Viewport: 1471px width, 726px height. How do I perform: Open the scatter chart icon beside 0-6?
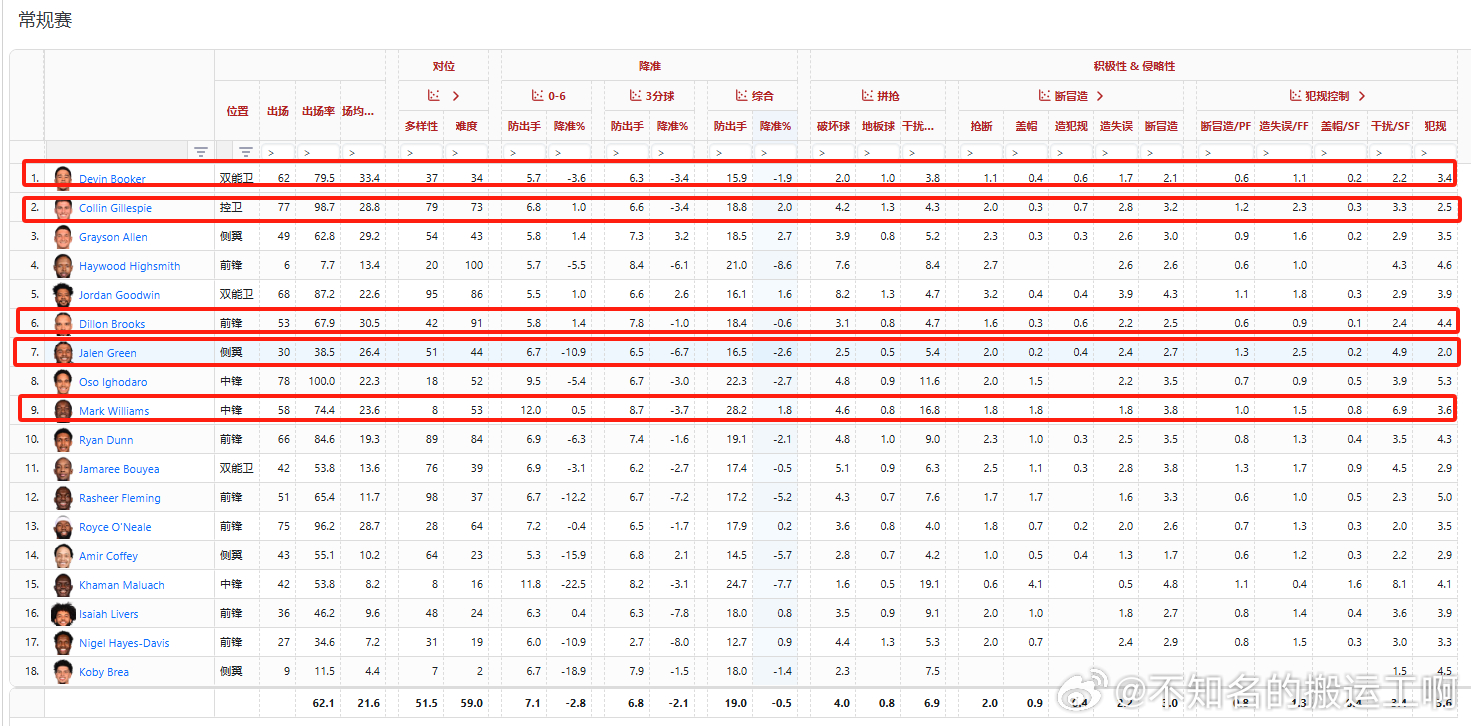tap(537, 96)
